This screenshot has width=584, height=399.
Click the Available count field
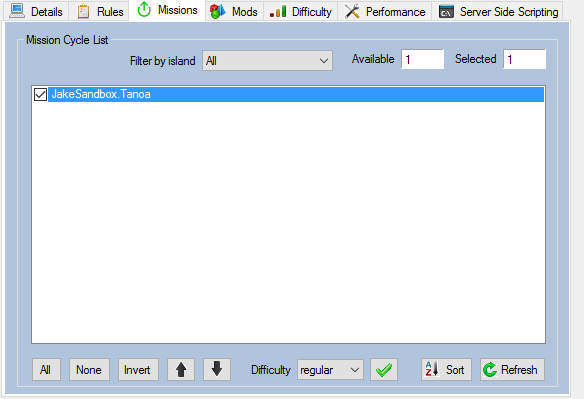point(422,59)
